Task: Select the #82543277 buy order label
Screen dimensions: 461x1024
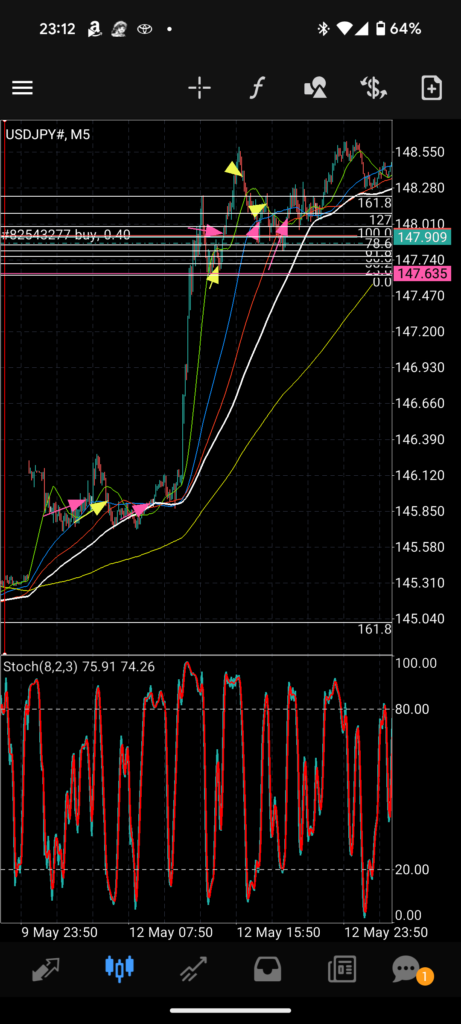Action: pyautogui.click(x=67, y=234)
